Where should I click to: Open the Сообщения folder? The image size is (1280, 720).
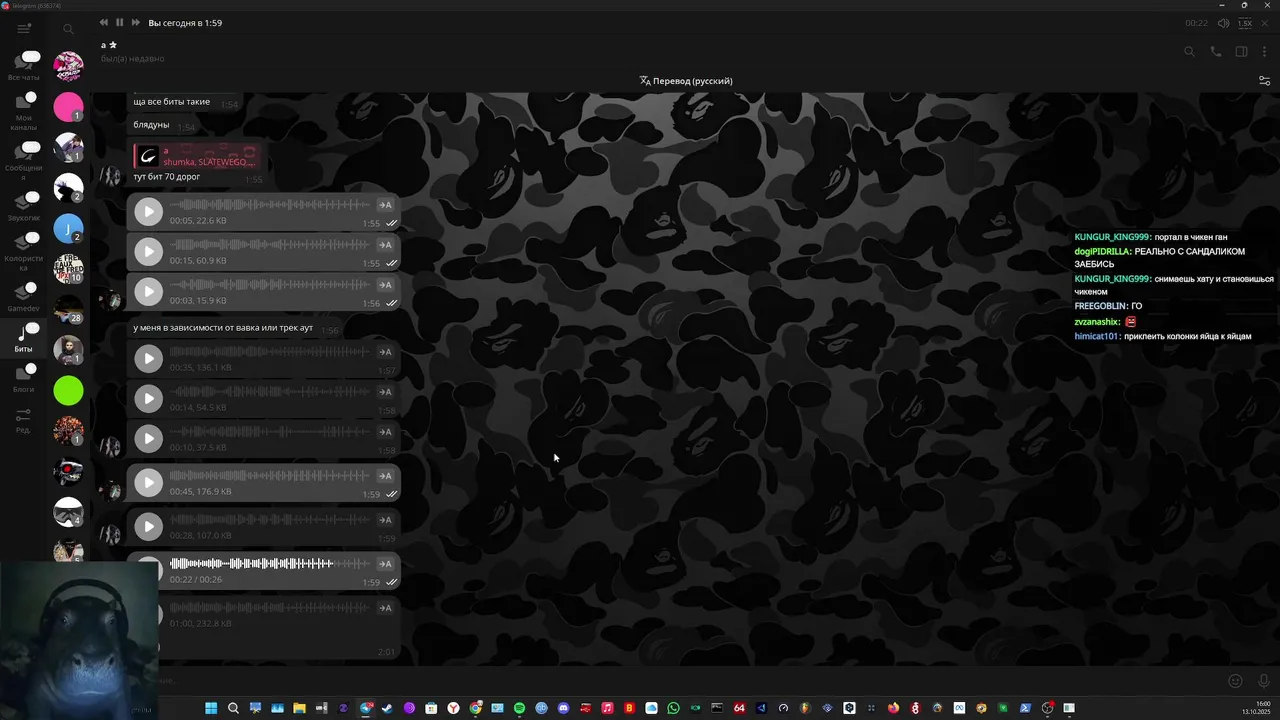coord(24,161)
